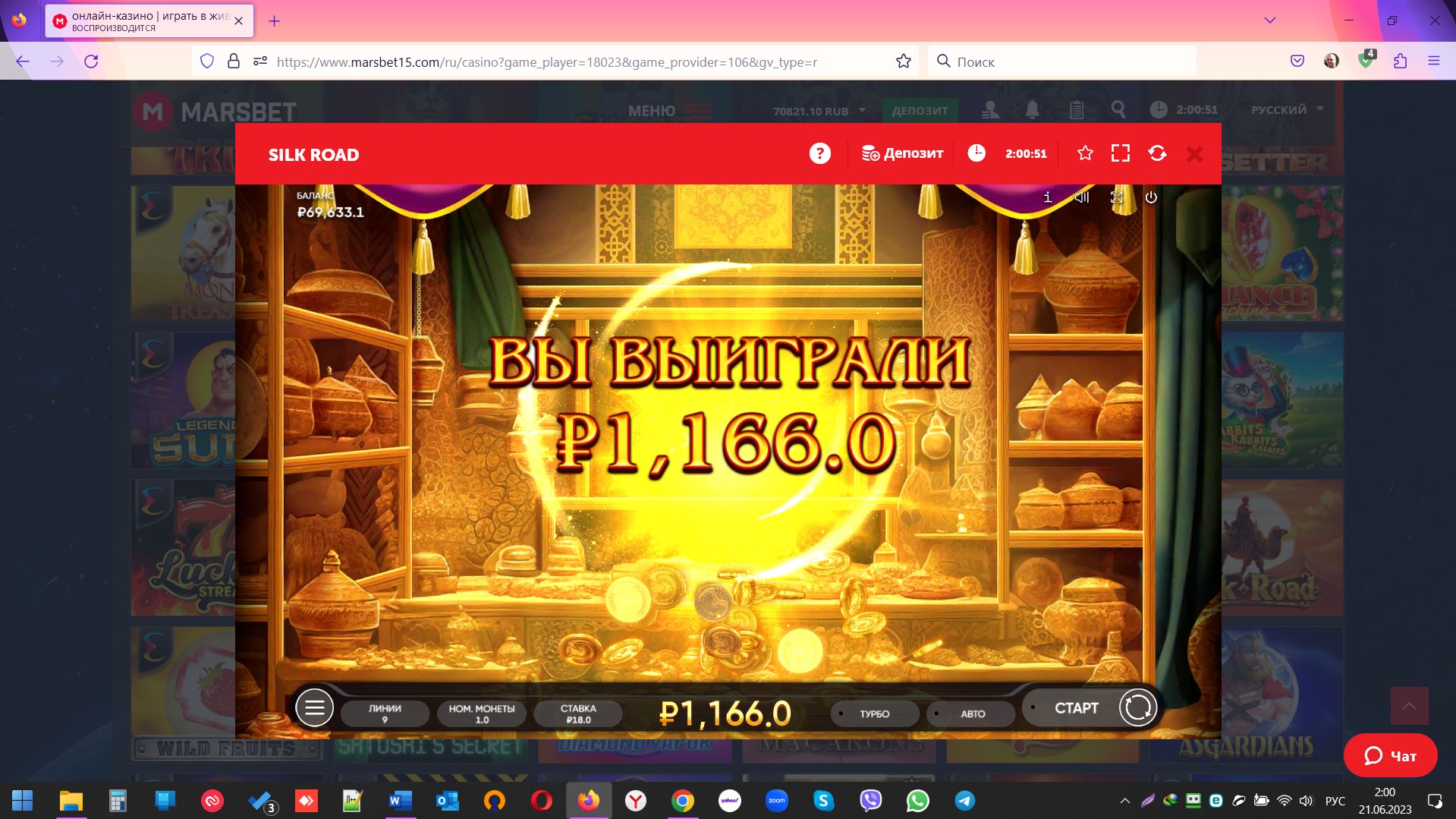Screen dimensions: 1456x819
Task: Expand the Silk Road game window to fullscreen
Action: pos(1121,153)
